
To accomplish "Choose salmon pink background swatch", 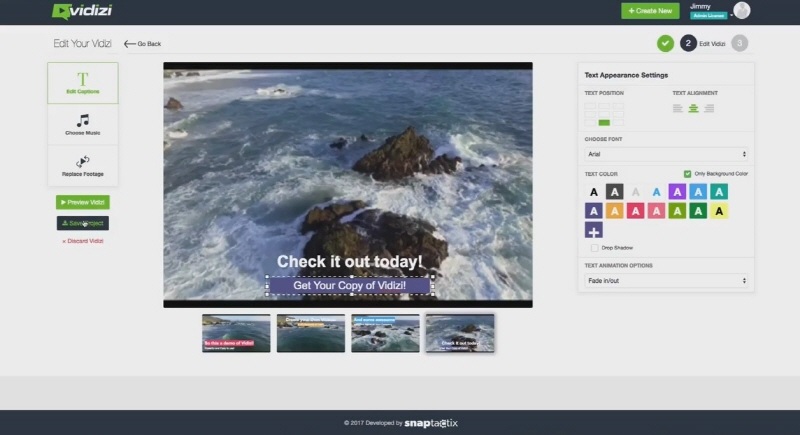I will 656,211.
